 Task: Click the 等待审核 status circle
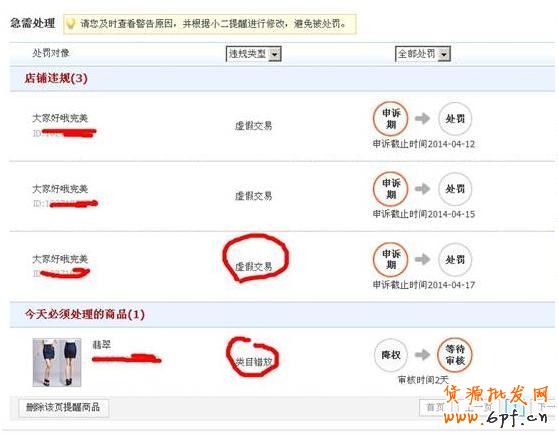point(454,355)
